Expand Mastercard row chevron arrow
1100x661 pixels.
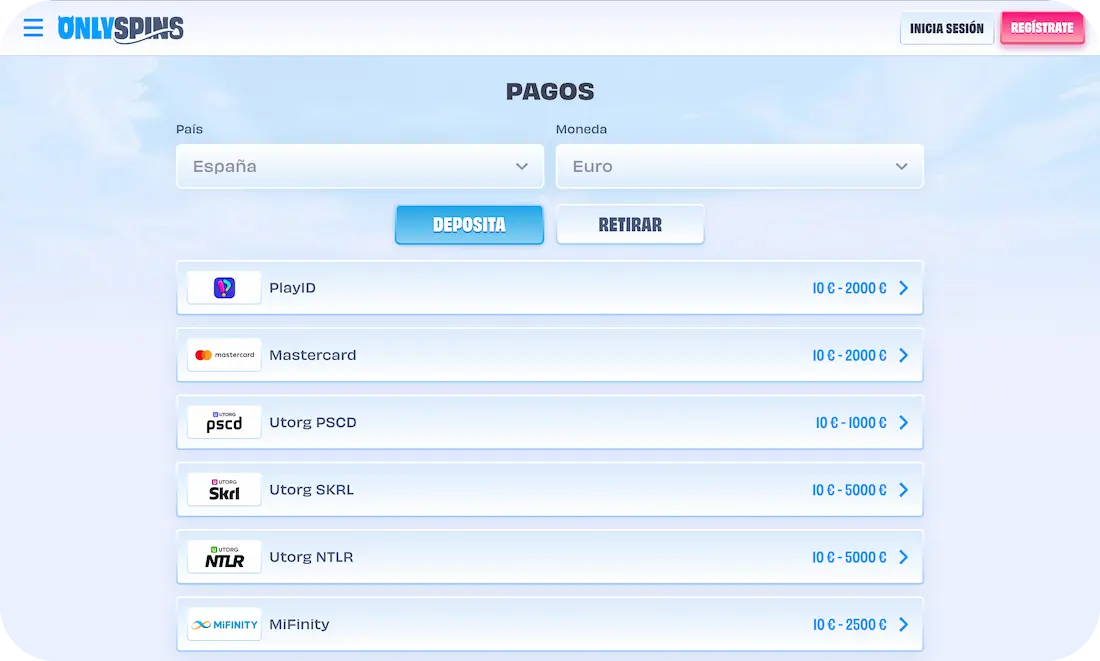(x=903, y=355)
